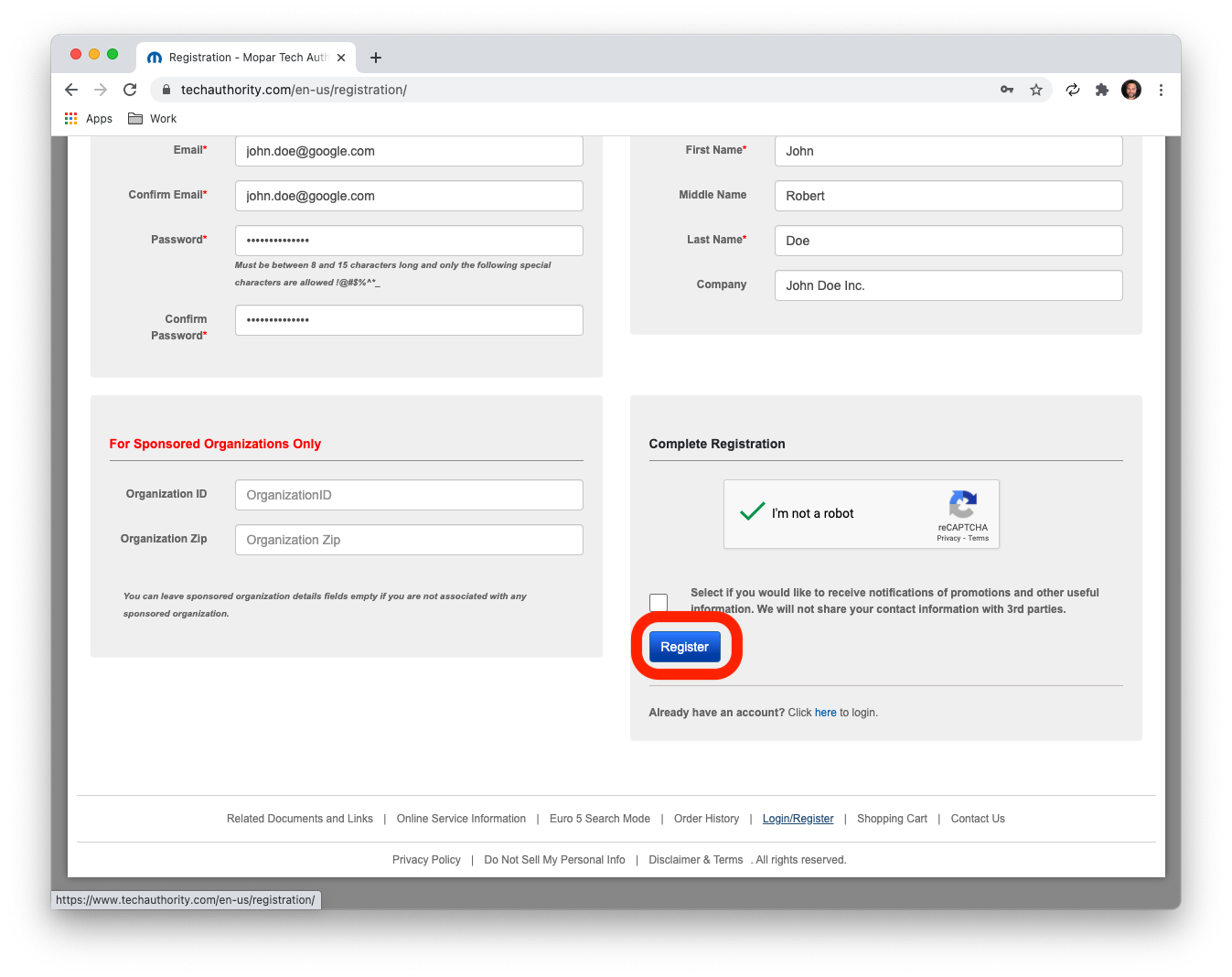Open Do Not Sell My Personal Info
This screenshot has width=1232, height=977.
[554, 860]
